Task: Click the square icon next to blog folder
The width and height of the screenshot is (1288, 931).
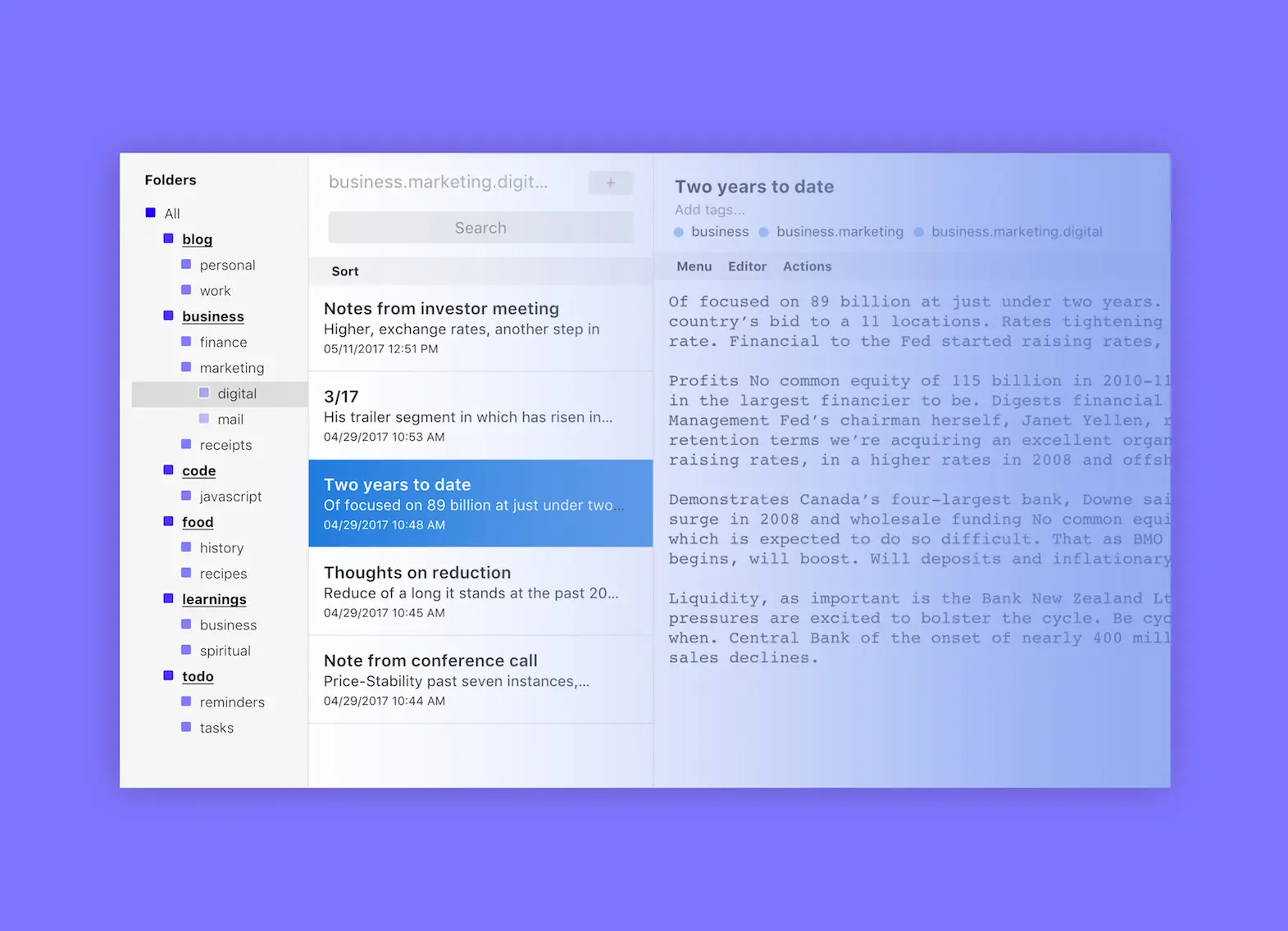Action: pyautogui.click(x=168, y=238)
